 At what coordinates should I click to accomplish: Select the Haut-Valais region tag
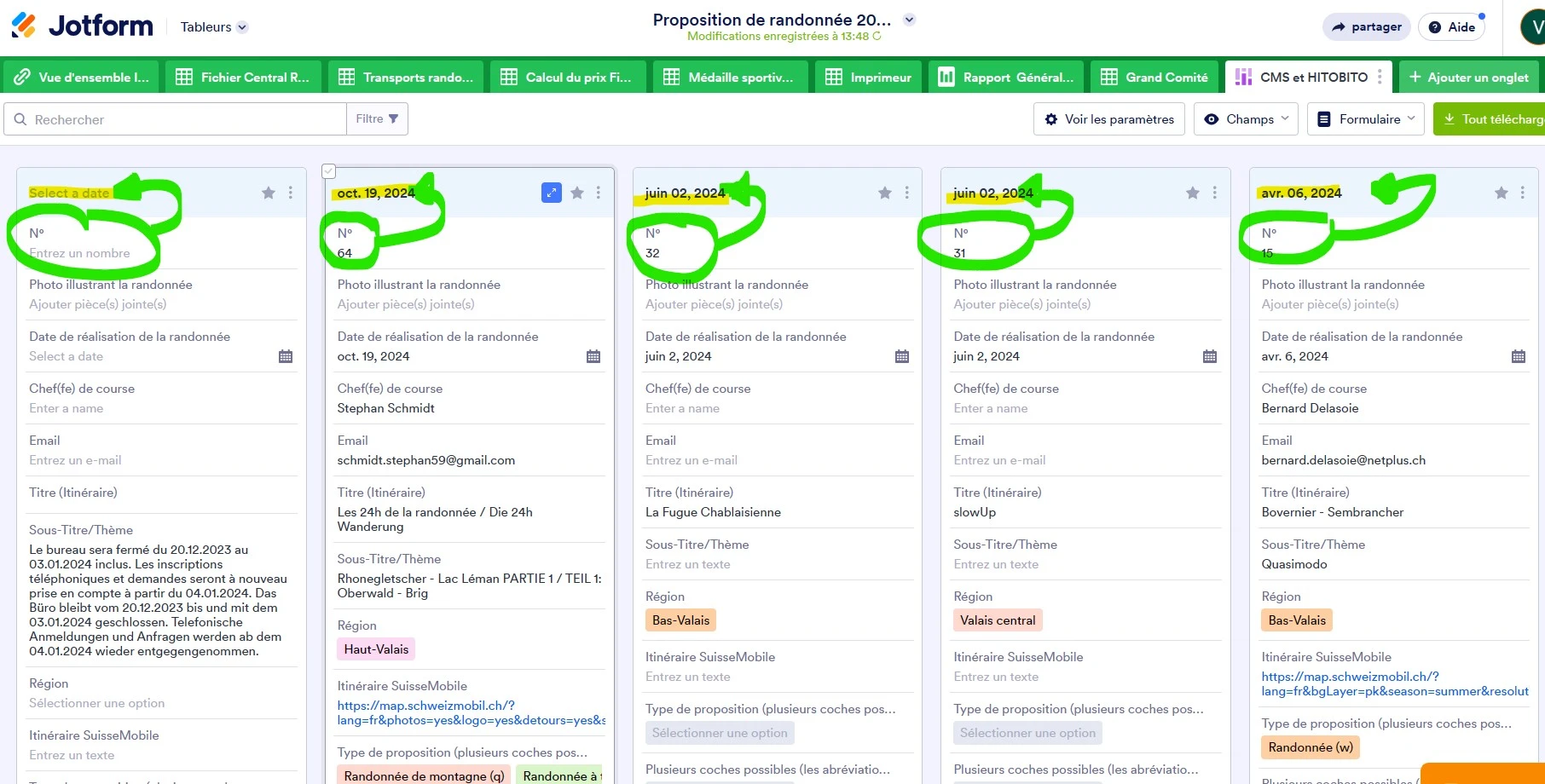[x=376, y=649]
